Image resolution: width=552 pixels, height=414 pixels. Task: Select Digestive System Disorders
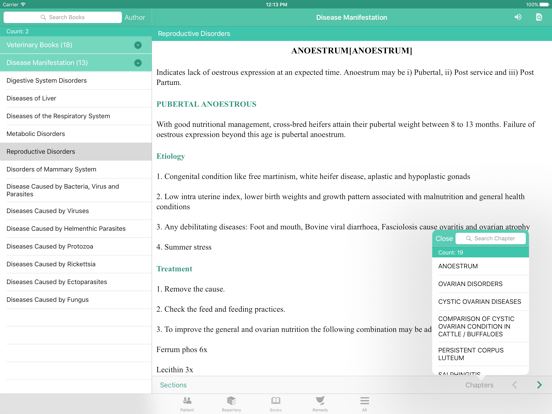click(76, 81)
